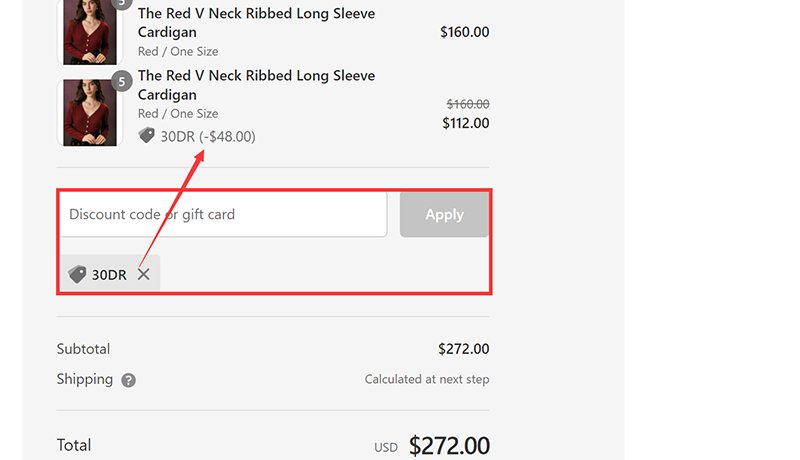This screenshot has height=460, width=800.
Task: Open thumbnail of the full-price $160.00 cardigan
Action: 90,32
